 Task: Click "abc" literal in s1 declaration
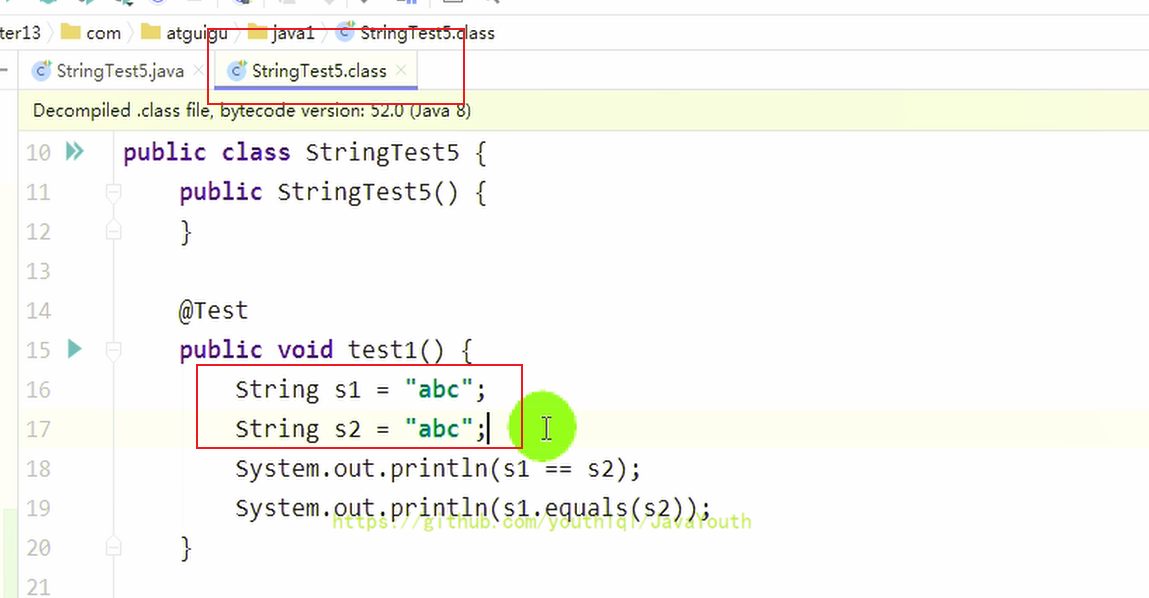coord(439,390)
